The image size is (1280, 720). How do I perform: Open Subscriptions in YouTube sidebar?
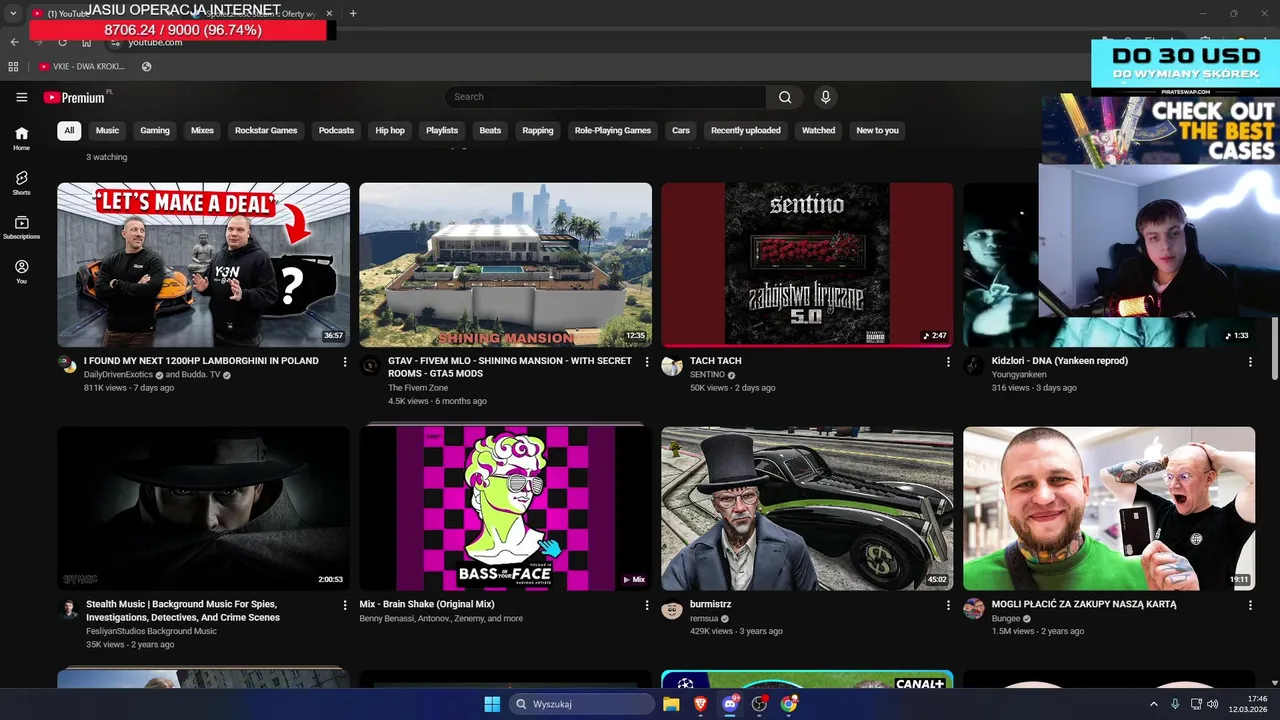(x=21, y=227)
